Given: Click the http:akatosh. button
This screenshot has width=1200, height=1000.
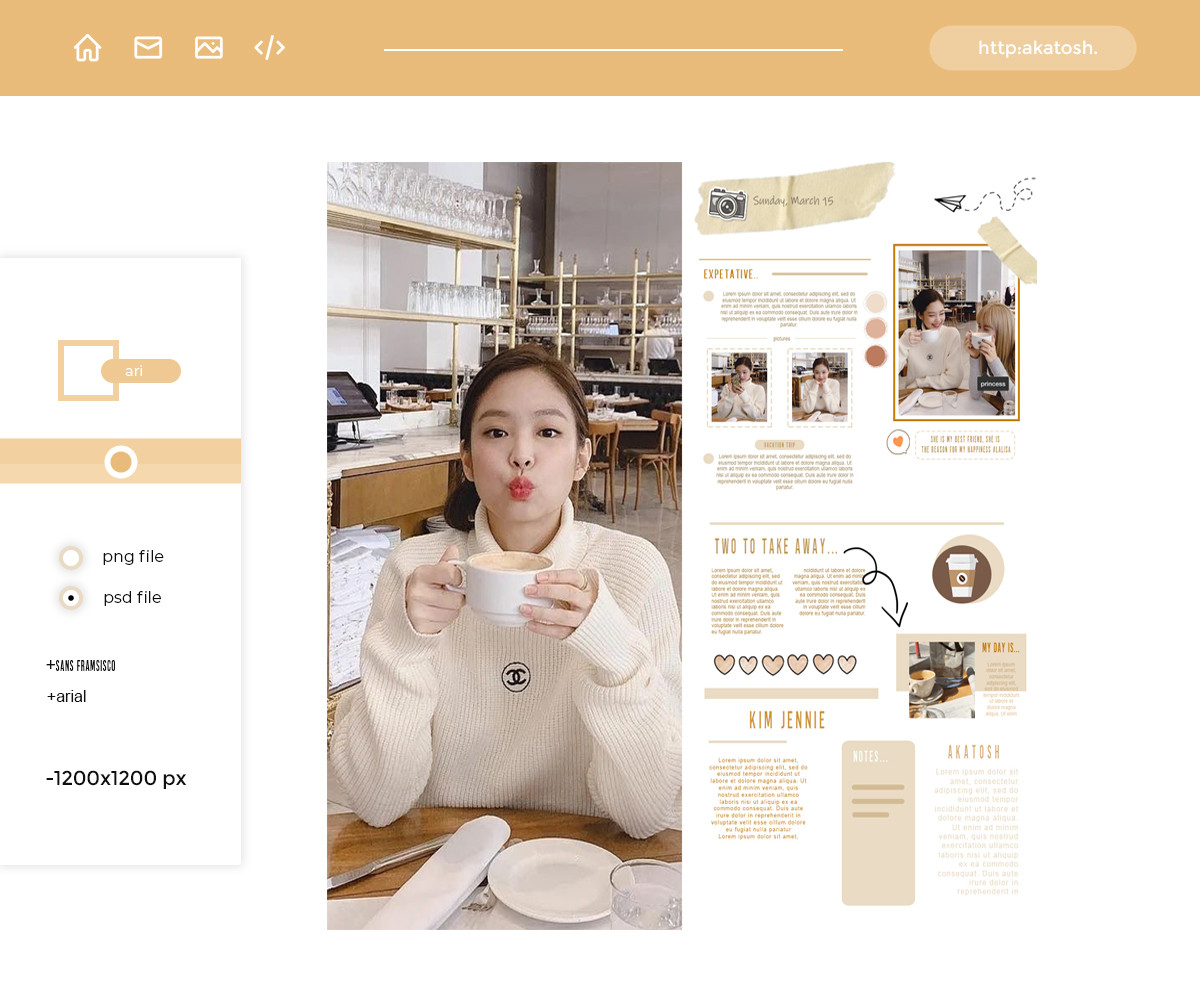Looking at the screenshot, I should point(1033,48).
